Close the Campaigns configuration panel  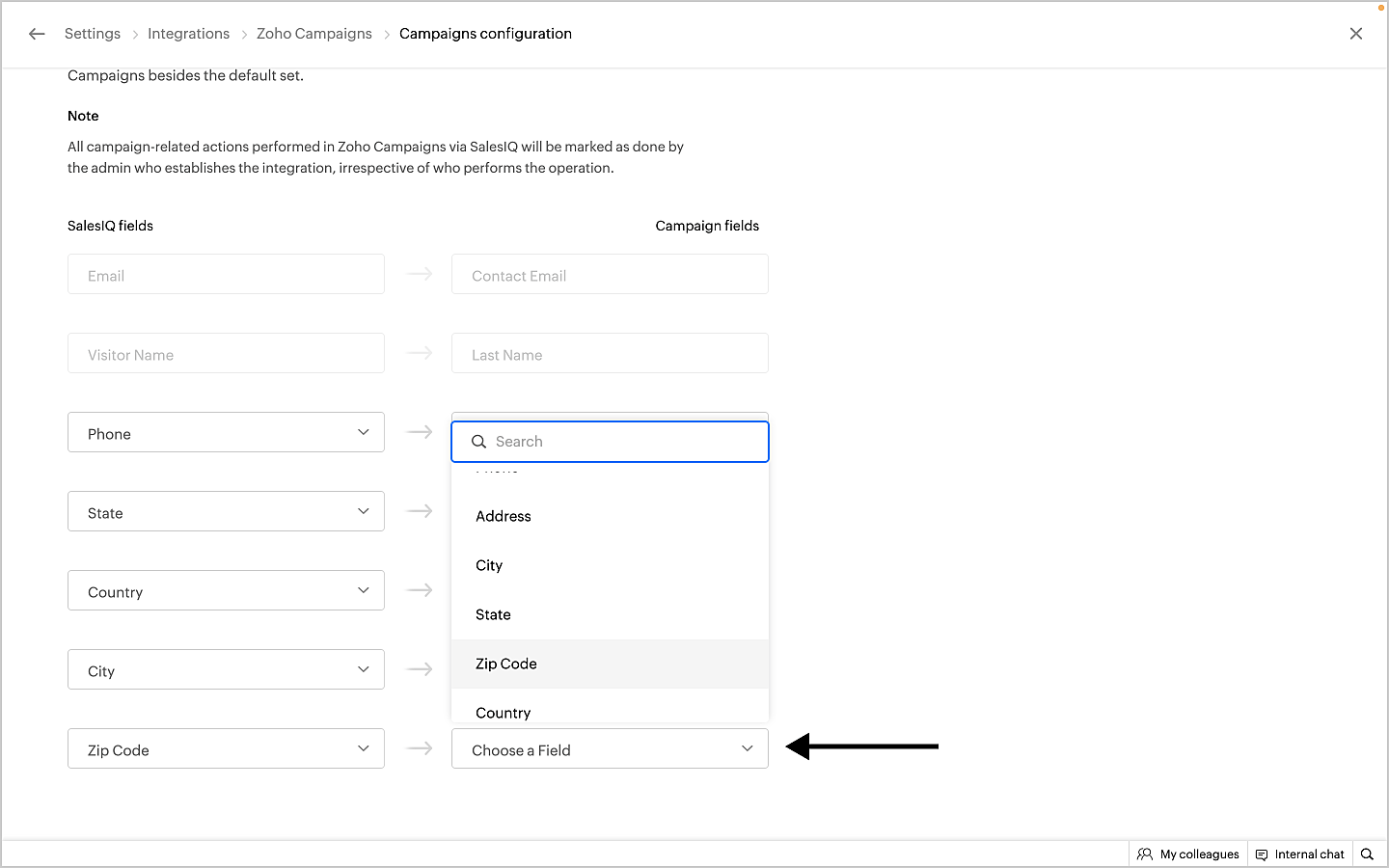point(1356,34)
